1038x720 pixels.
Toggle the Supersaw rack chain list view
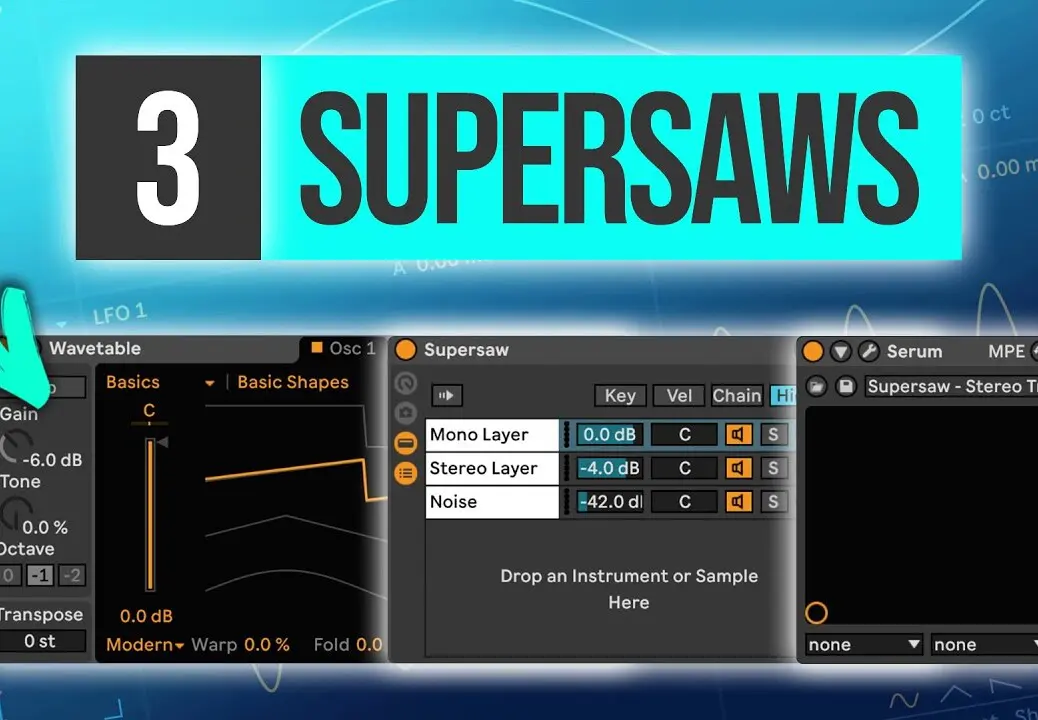[x=406, y=473]
